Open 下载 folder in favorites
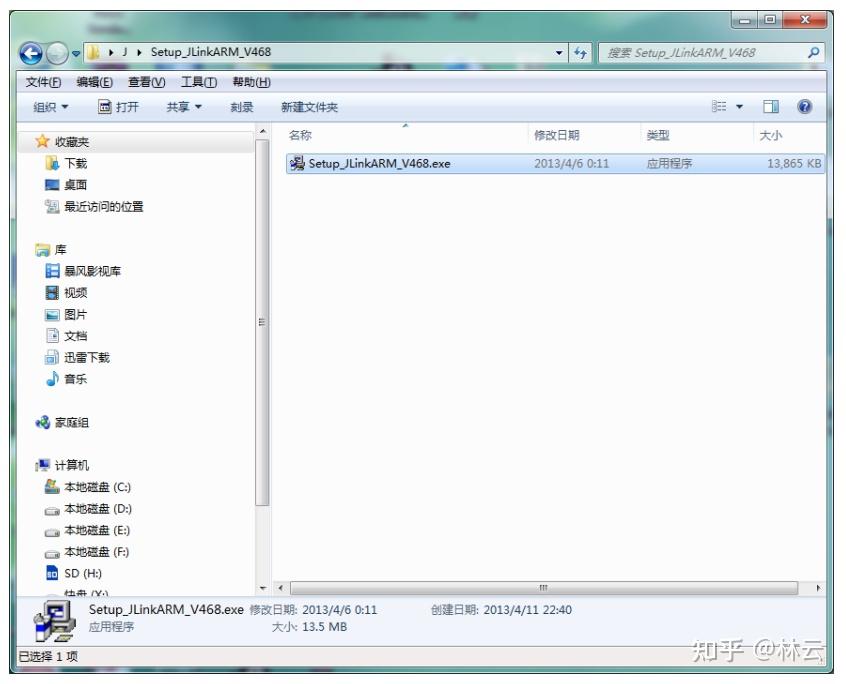 pos(66,163)
